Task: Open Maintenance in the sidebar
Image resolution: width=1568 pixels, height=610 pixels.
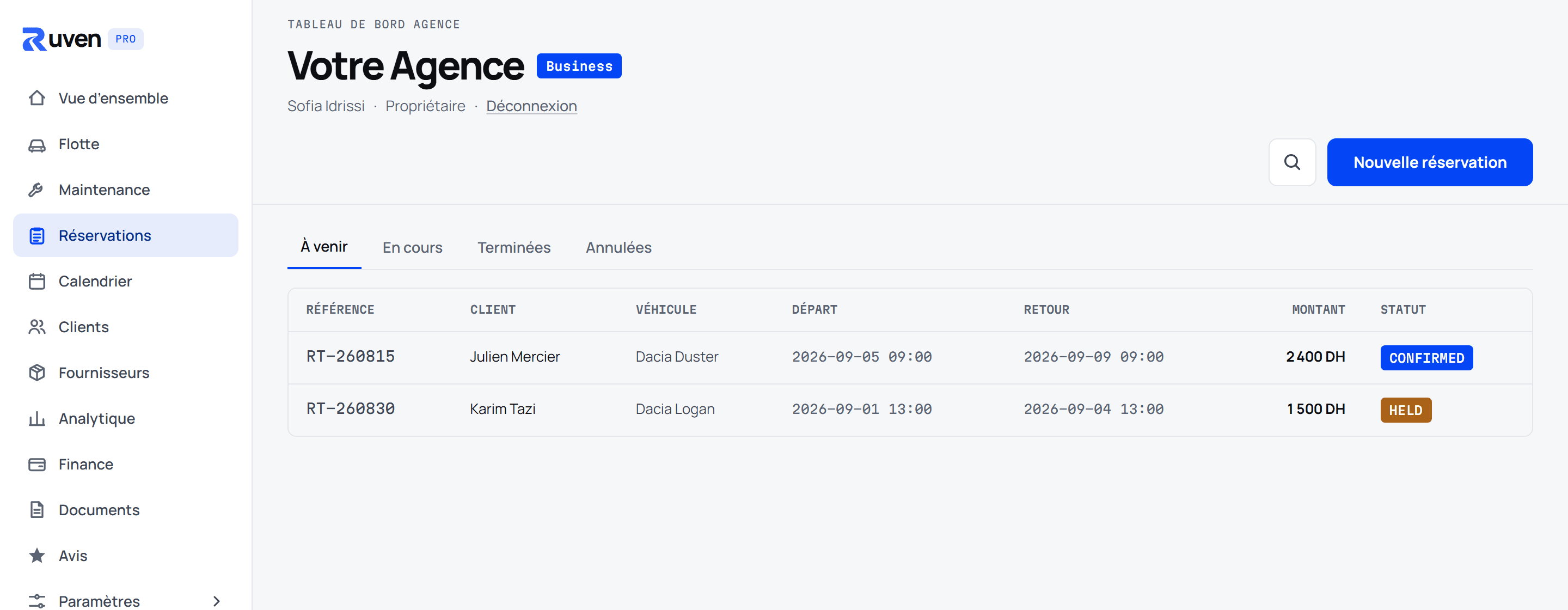Action: click(x=125, y=190)
